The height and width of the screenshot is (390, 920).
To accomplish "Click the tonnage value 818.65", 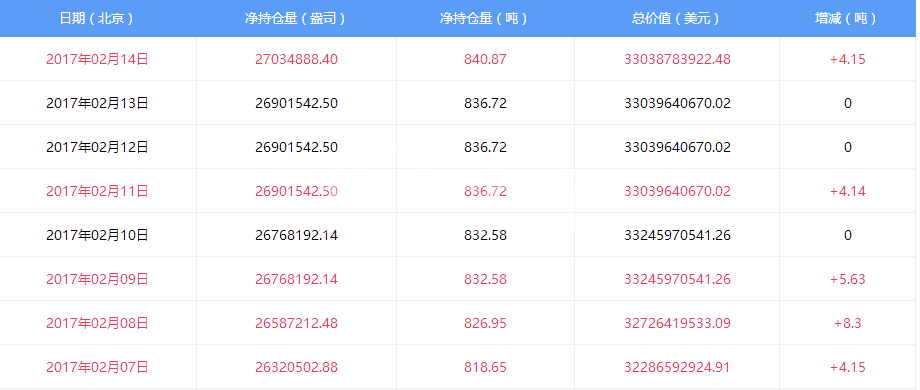I will [485, 368].
